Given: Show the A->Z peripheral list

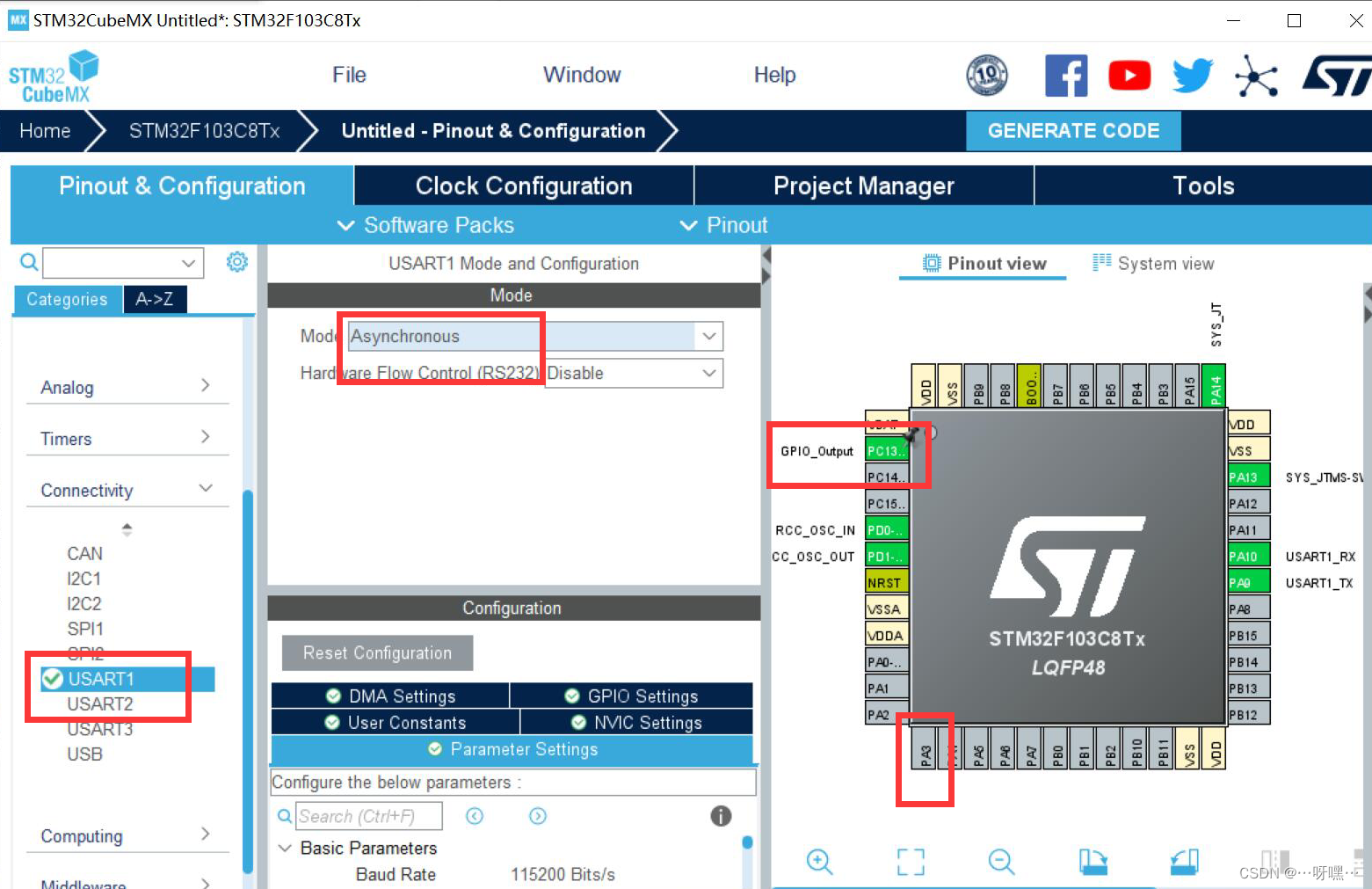Looking at the screenshot, I should 155,299.
